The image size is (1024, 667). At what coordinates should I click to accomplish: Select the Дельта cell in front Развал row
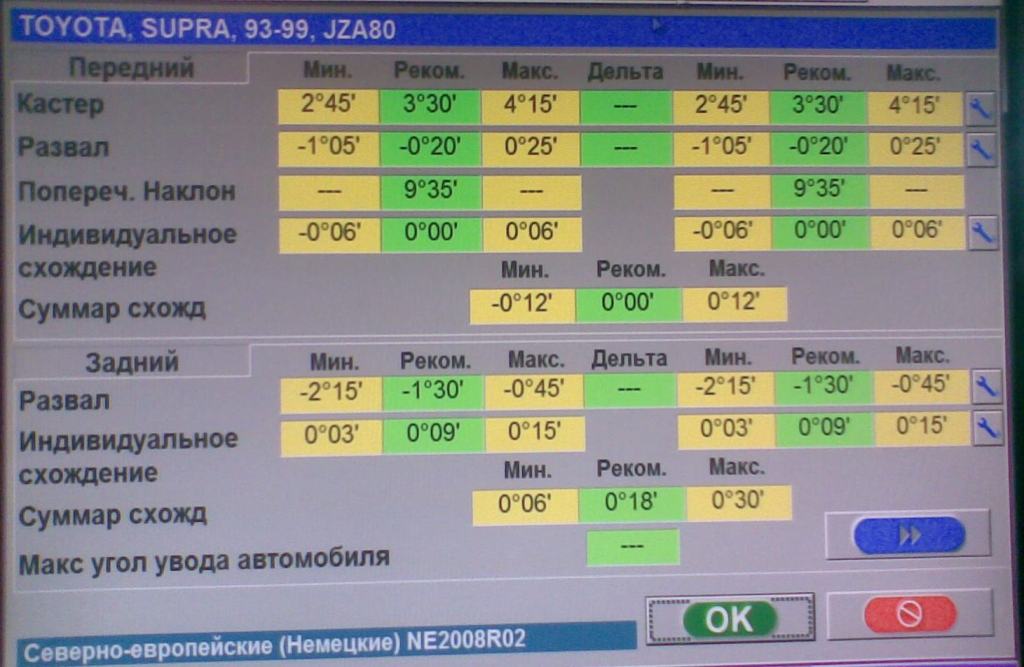[625, 149]
